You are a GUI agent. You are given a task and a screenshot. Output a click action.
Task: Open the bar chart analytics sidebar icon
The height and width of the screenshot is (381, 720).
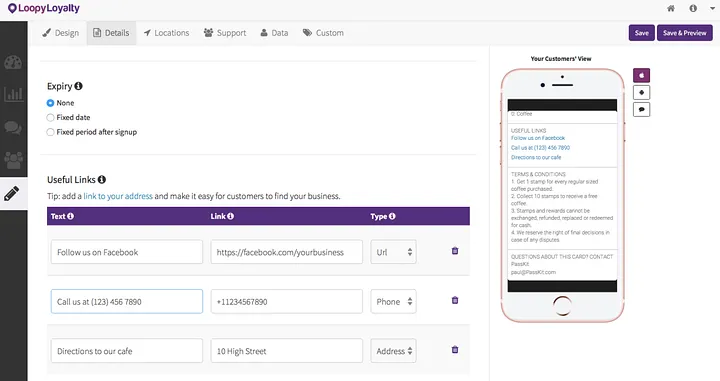[13, 94]
